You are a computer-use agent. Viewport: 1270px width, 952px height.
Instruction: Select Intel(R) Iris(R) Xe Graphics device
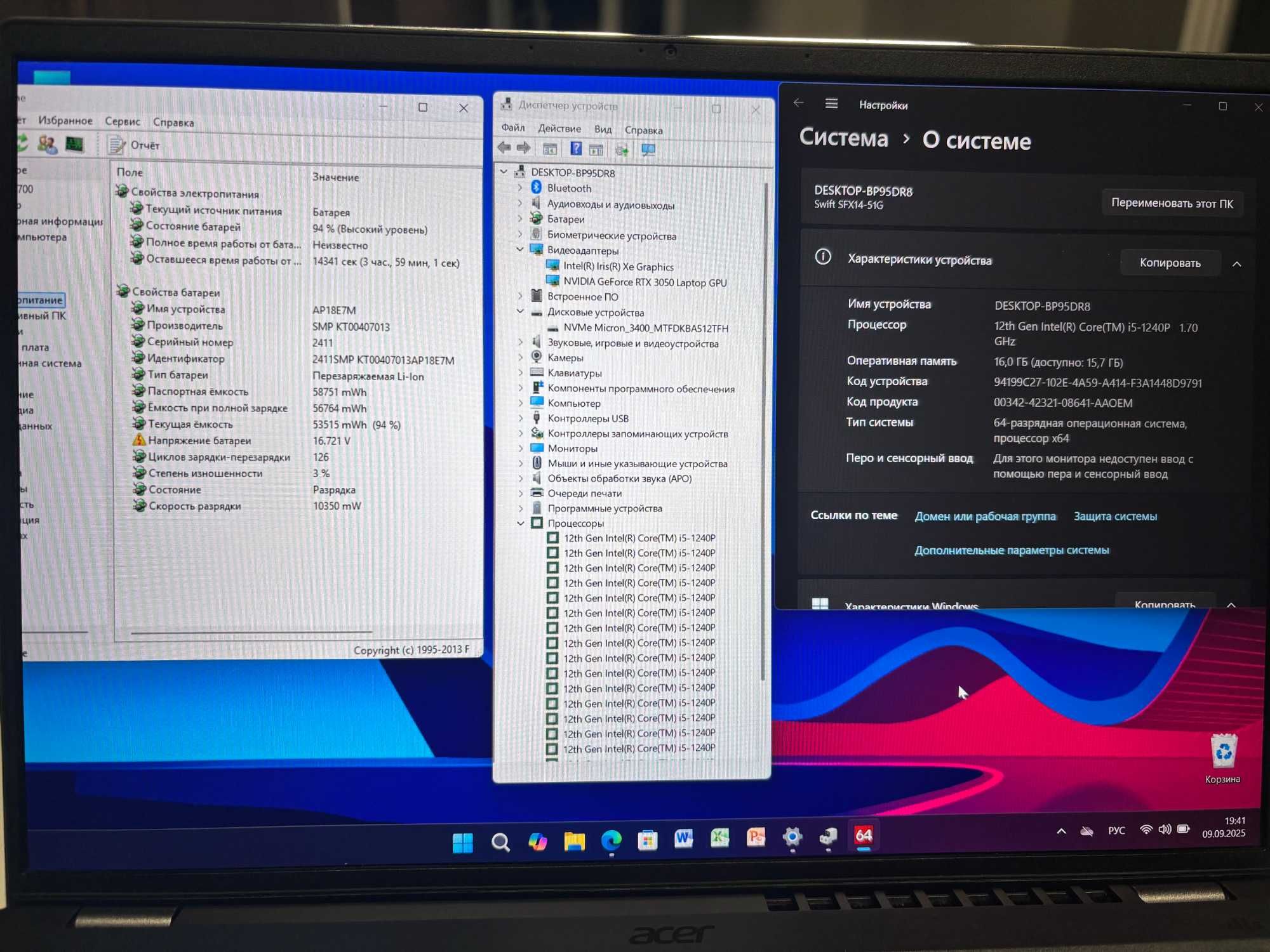[618, 267]
